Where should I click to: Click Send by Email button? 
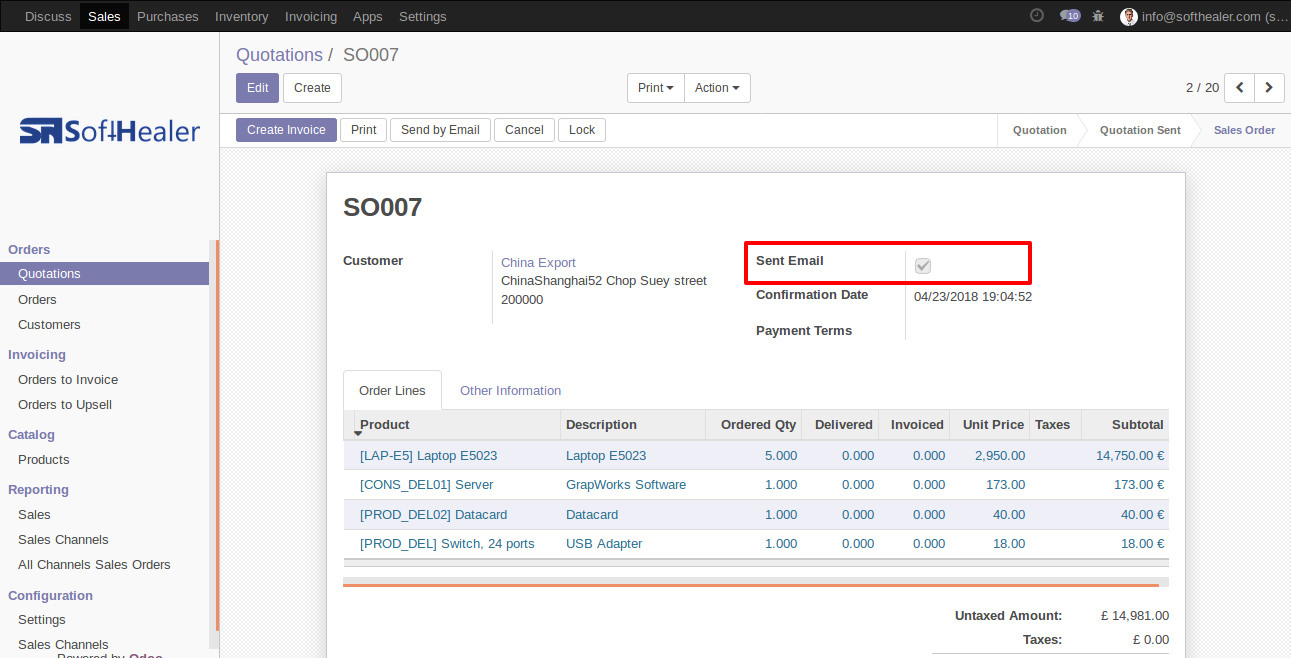(x=440, y=130)
